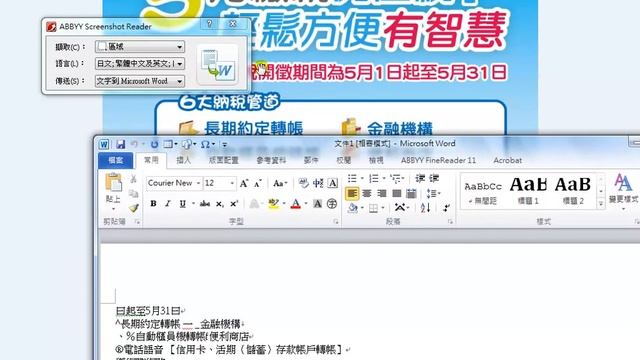Open the Paragraph (段落) dialog launcher
640x360 pixels.
tap(450, 222)
